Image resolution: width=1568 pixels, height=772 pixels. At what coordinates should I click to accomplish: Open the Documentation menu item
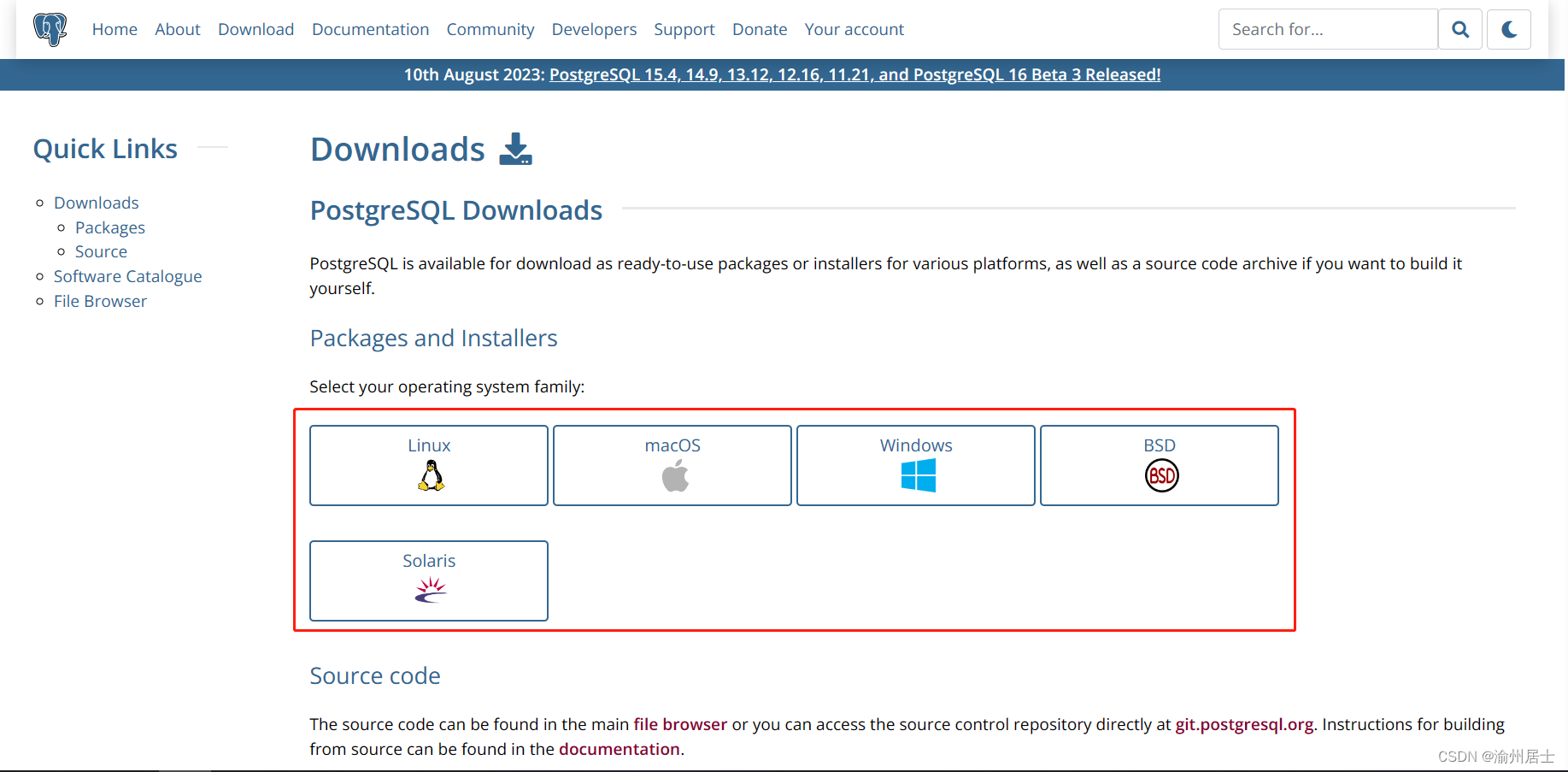click(x=370, y=29)
